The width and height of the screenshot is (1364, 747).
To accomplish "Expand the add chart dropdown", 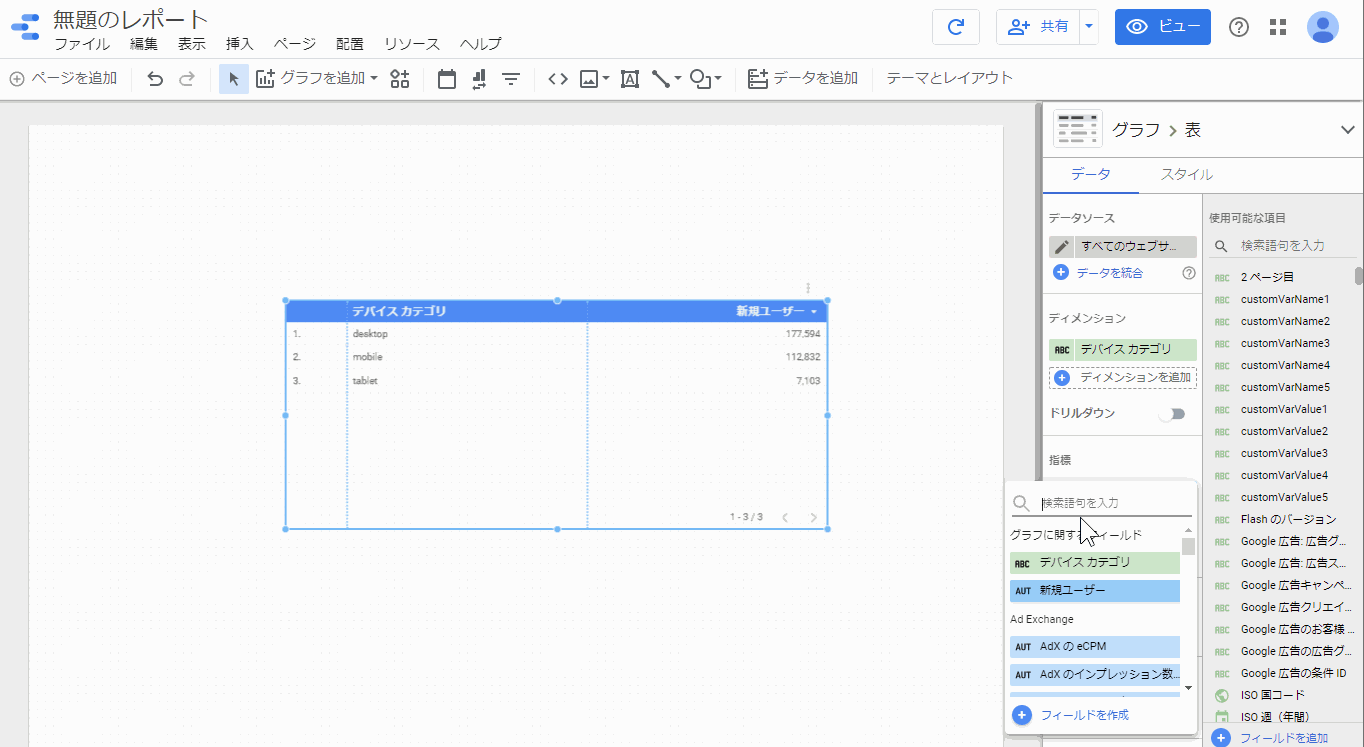I will pos(374,78).
